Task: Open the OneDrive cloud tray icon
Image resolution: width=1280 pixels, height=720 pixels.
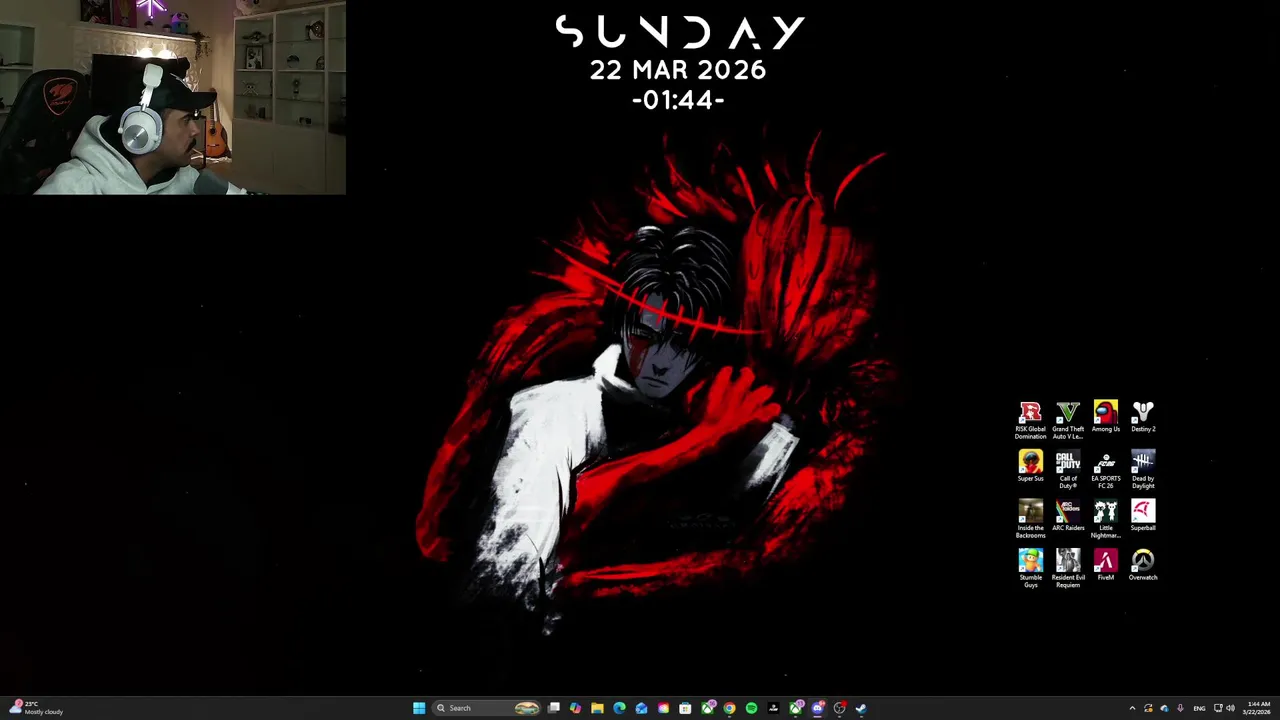Action: tap(1164, 708)
